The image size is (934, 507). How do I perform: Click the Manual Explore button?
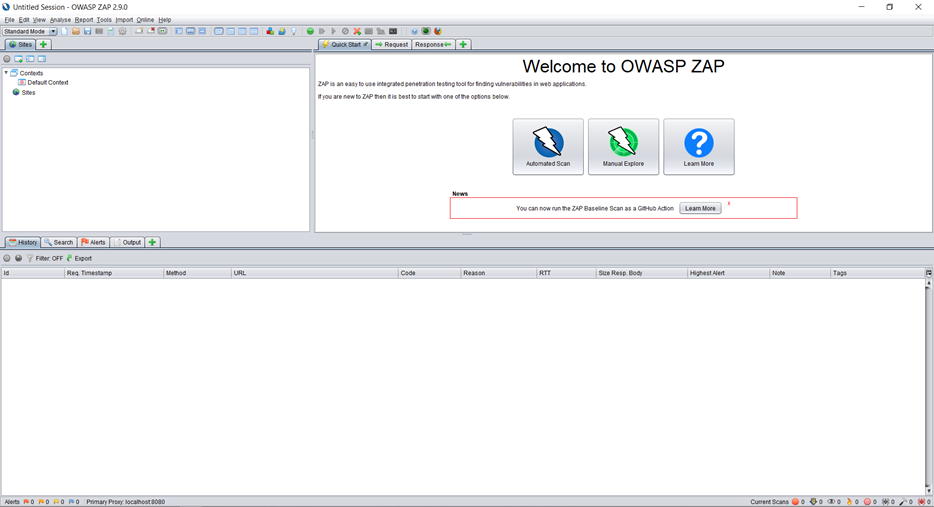tap(623, 147)
